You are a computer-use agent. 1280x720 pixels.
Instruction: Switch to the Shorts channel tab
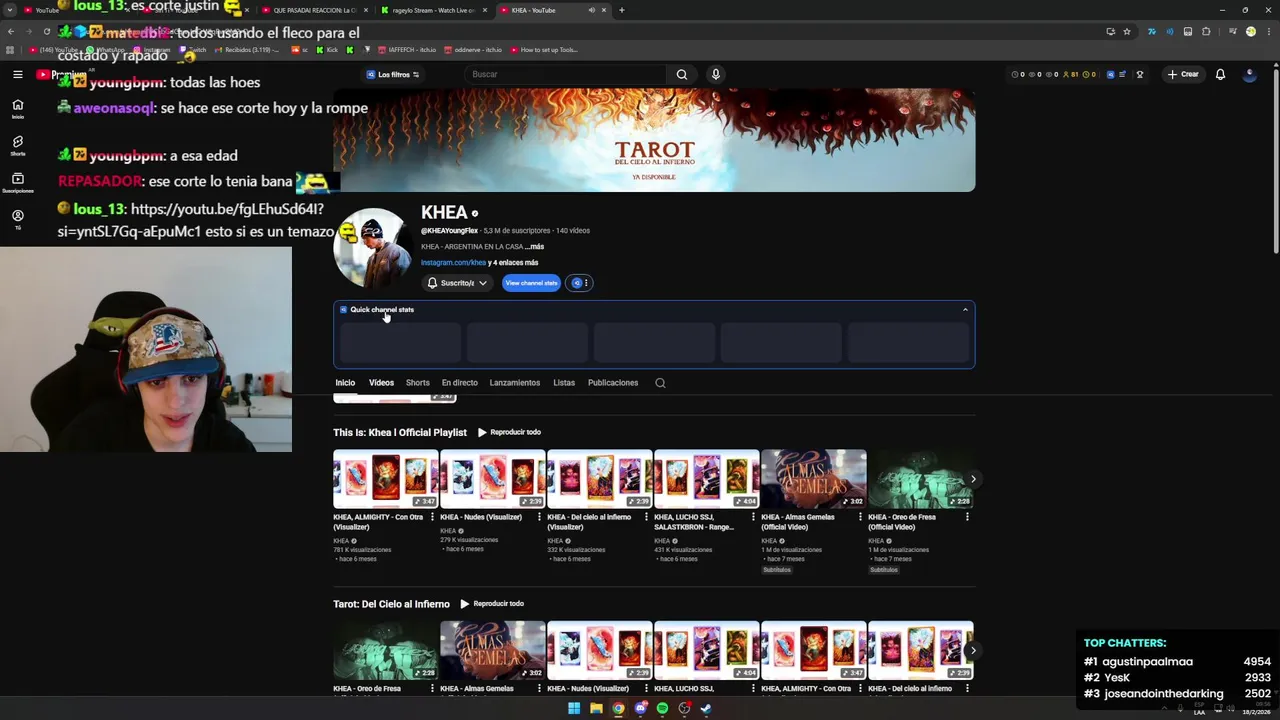point(418,383)
